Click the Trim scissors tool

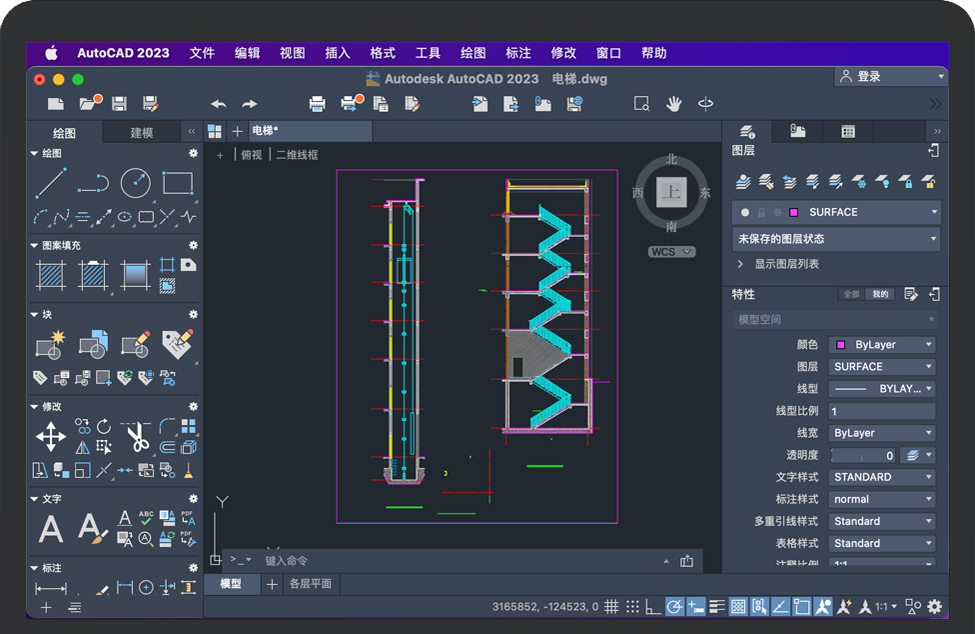pos(136,436)
